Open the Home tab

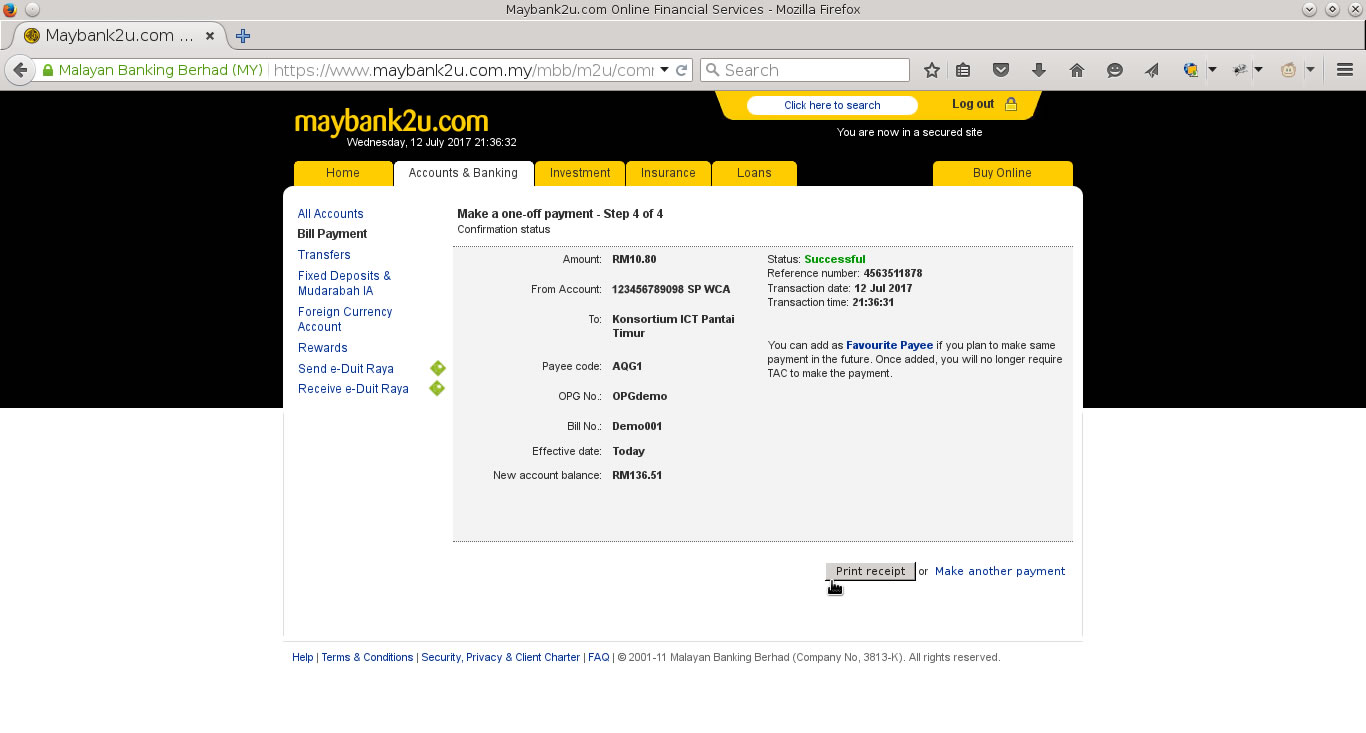click(x=343, y=173)
